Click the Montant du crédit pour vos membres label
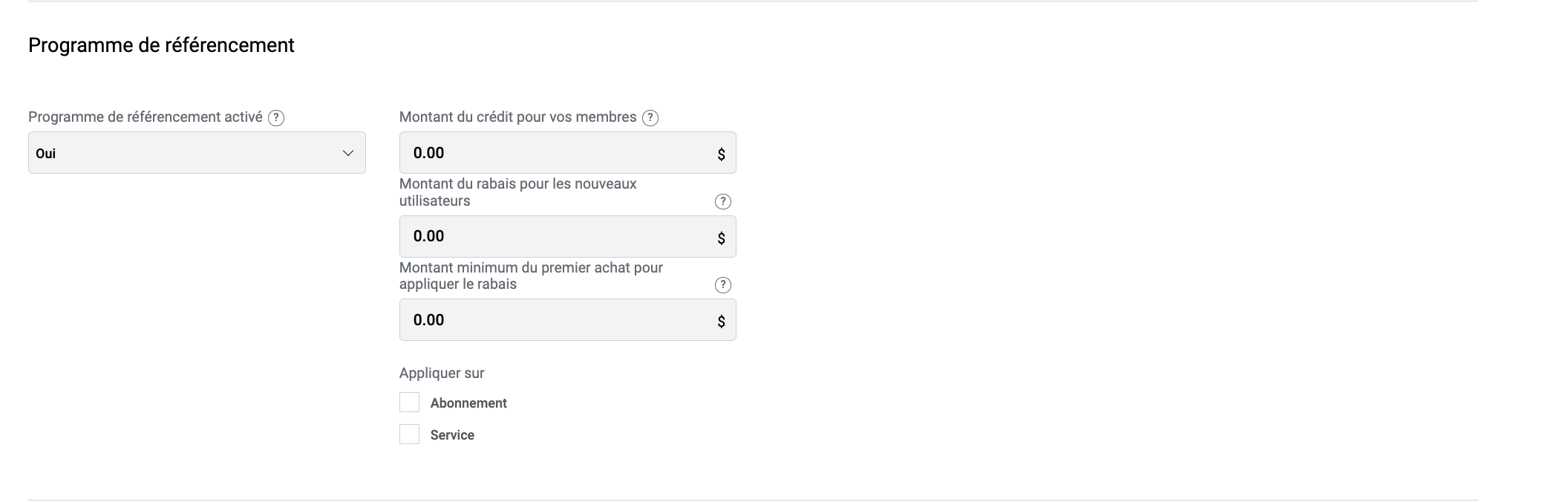 click(x=517, y=117)
